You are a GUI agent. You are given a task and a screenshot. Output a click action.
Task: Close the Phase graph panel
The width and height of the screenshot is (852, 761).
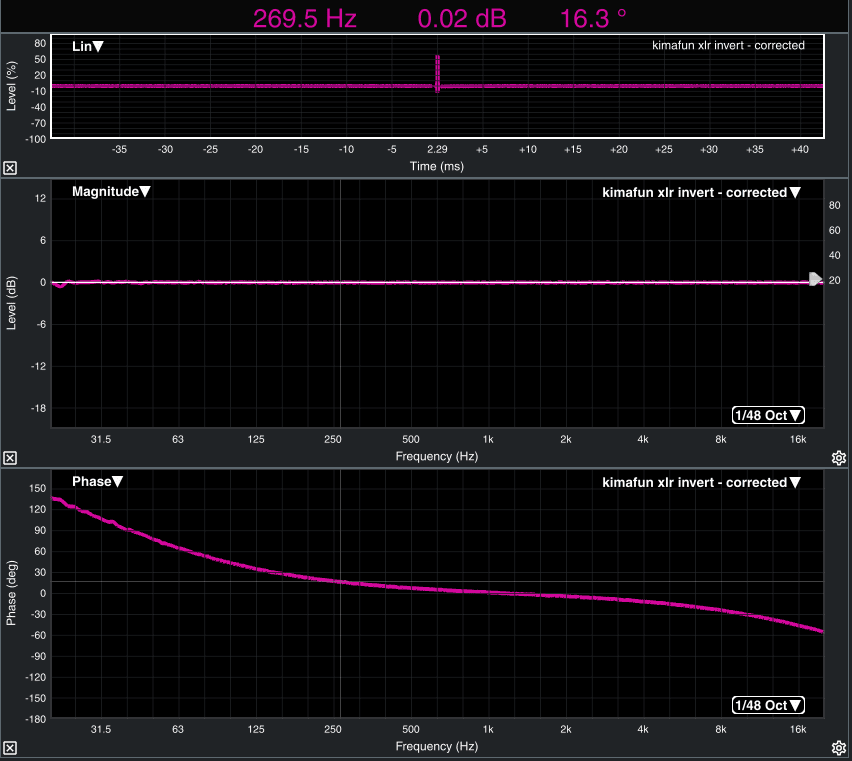point(10,748)
